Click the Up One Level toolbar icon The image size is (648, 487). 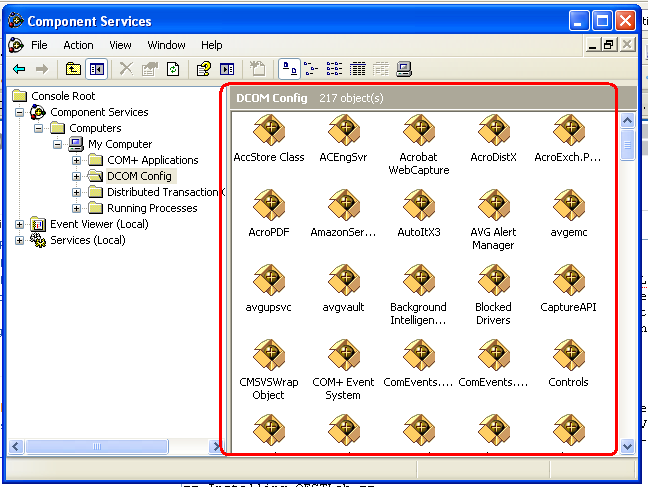tap(73, 69)
